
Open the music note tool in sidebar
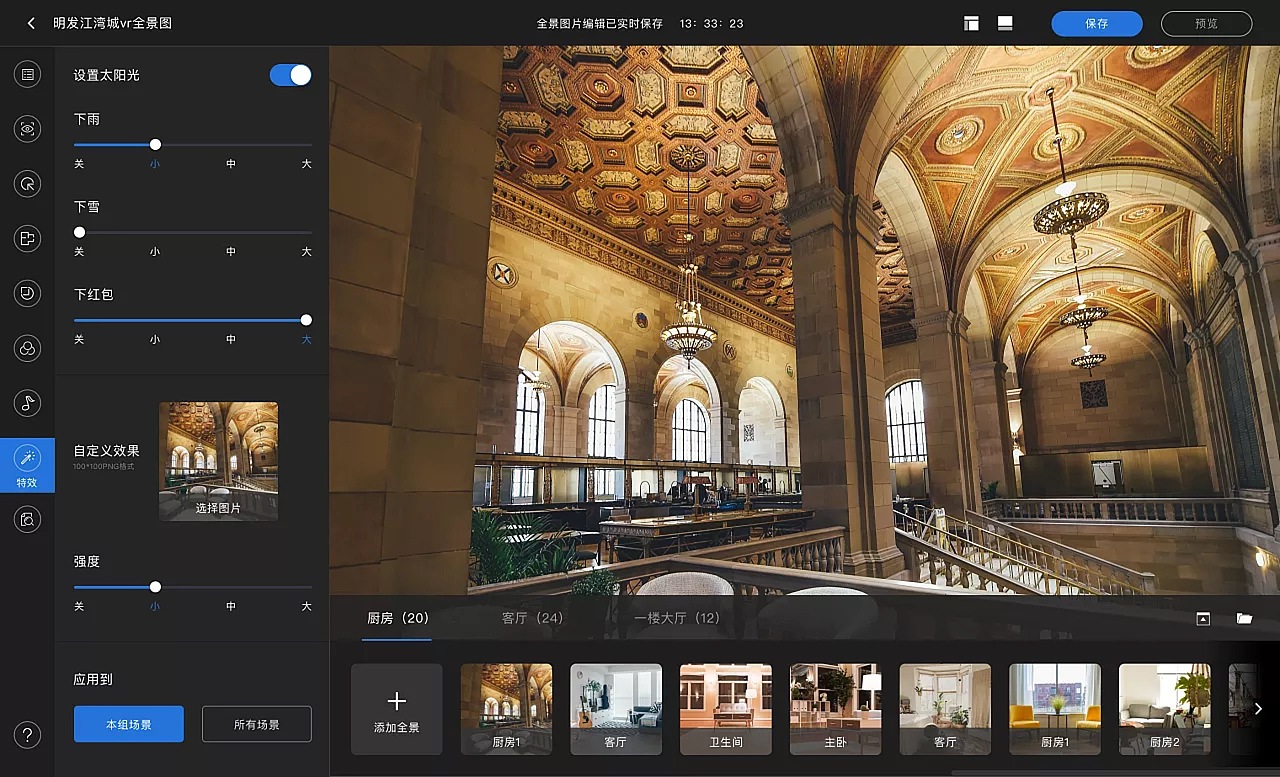28,403
